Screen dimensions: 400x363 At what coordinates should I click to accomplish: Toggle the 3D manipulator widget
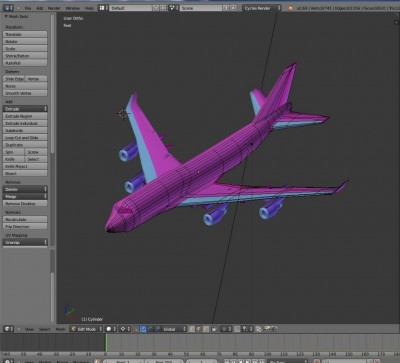tap(136, 329)
